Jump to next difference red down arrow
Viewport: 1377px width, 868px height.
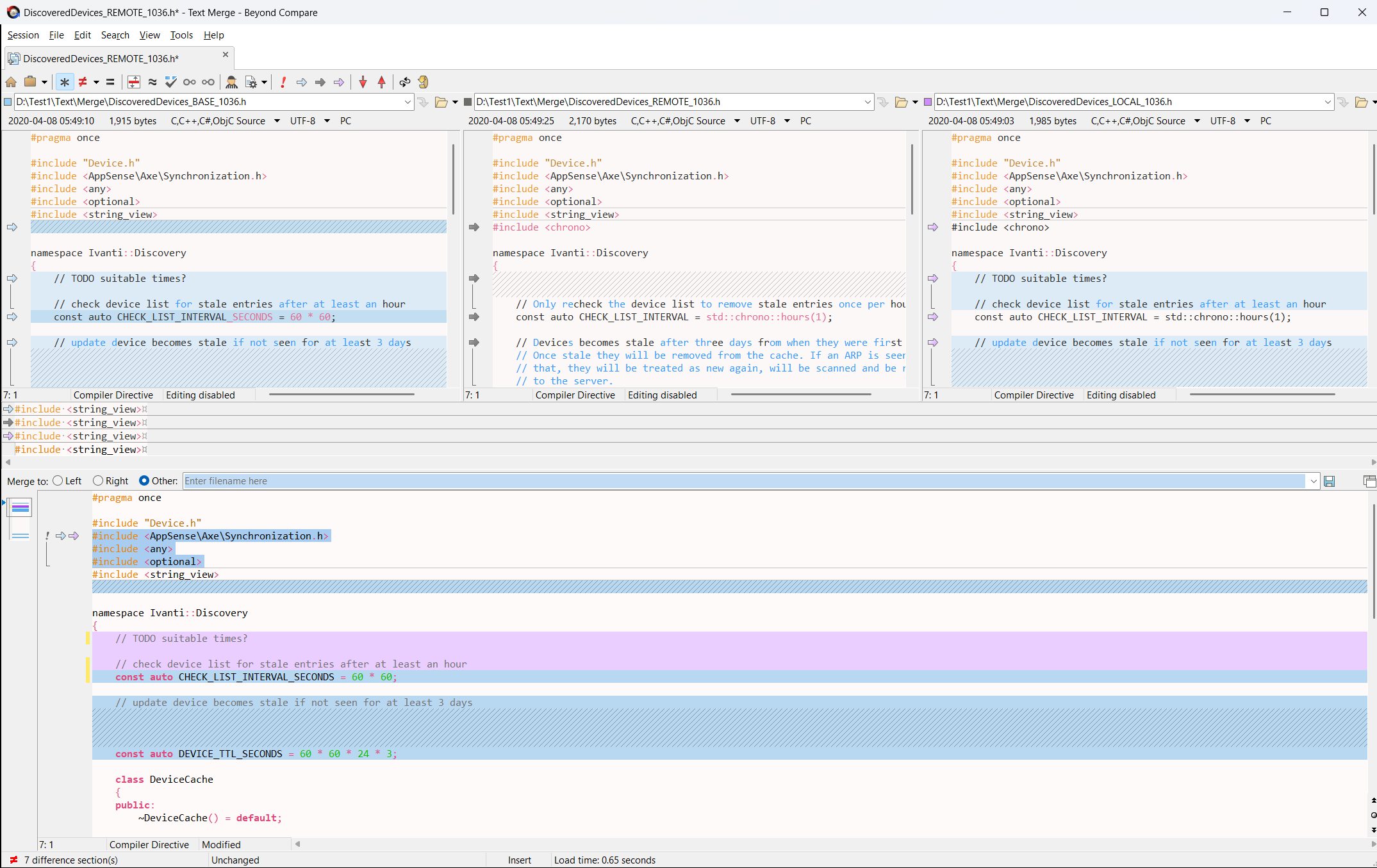pos(363,82)
